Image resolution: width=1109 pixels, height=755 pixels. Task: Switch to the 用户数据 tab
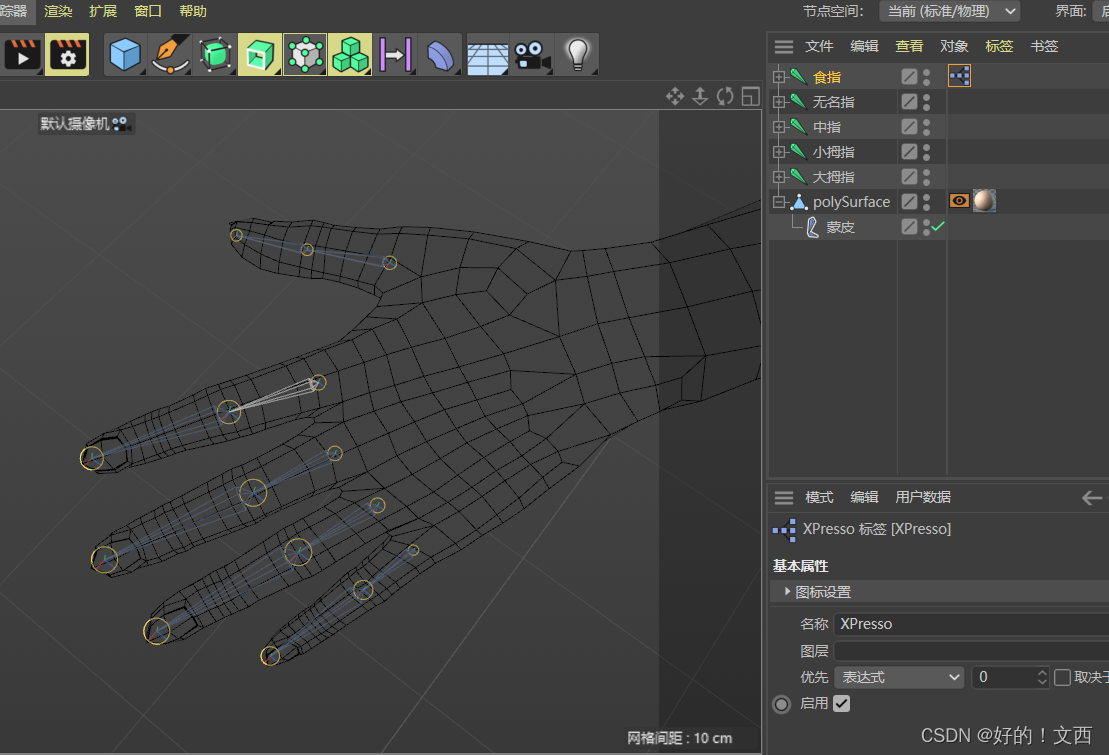point(923,497)
